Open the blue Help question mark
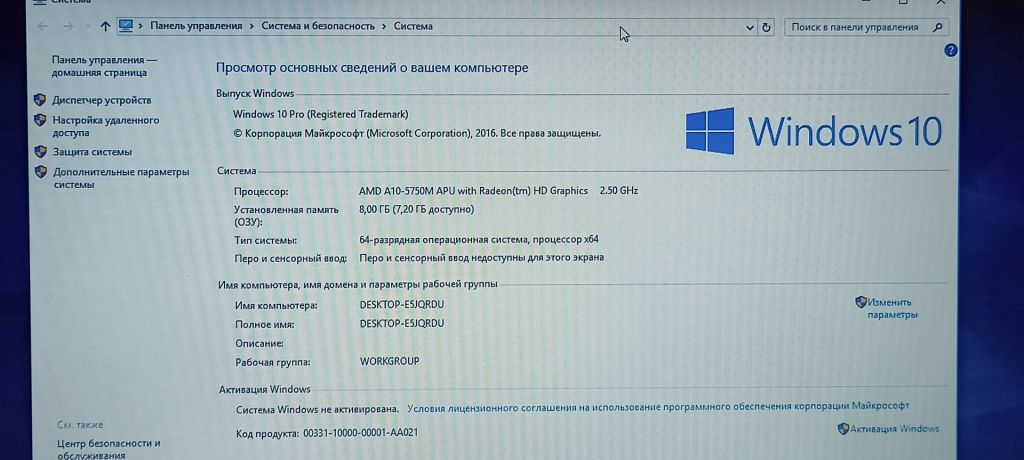This screenshot has height=460, width=1024. click(x=951, y=50)
